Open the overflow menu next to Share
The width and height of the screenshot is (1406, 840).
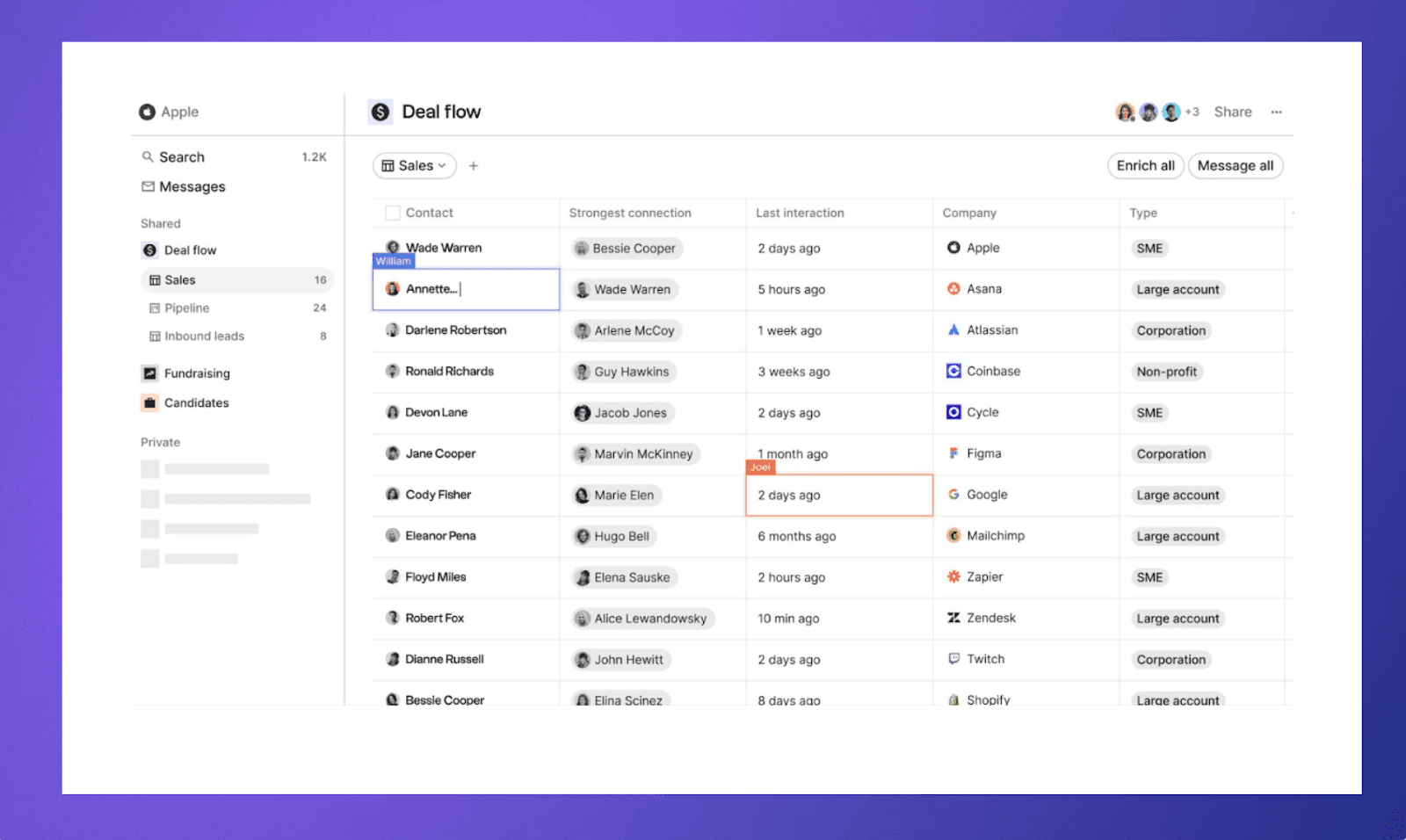1276,112
